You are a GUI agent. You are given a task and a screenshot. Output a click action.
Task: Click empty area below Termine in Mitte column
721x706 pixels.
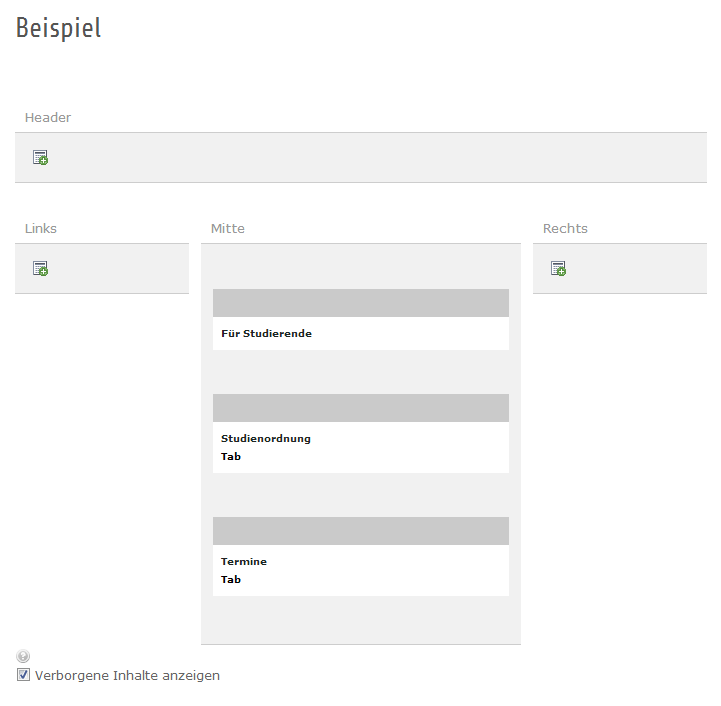point(360,620)
